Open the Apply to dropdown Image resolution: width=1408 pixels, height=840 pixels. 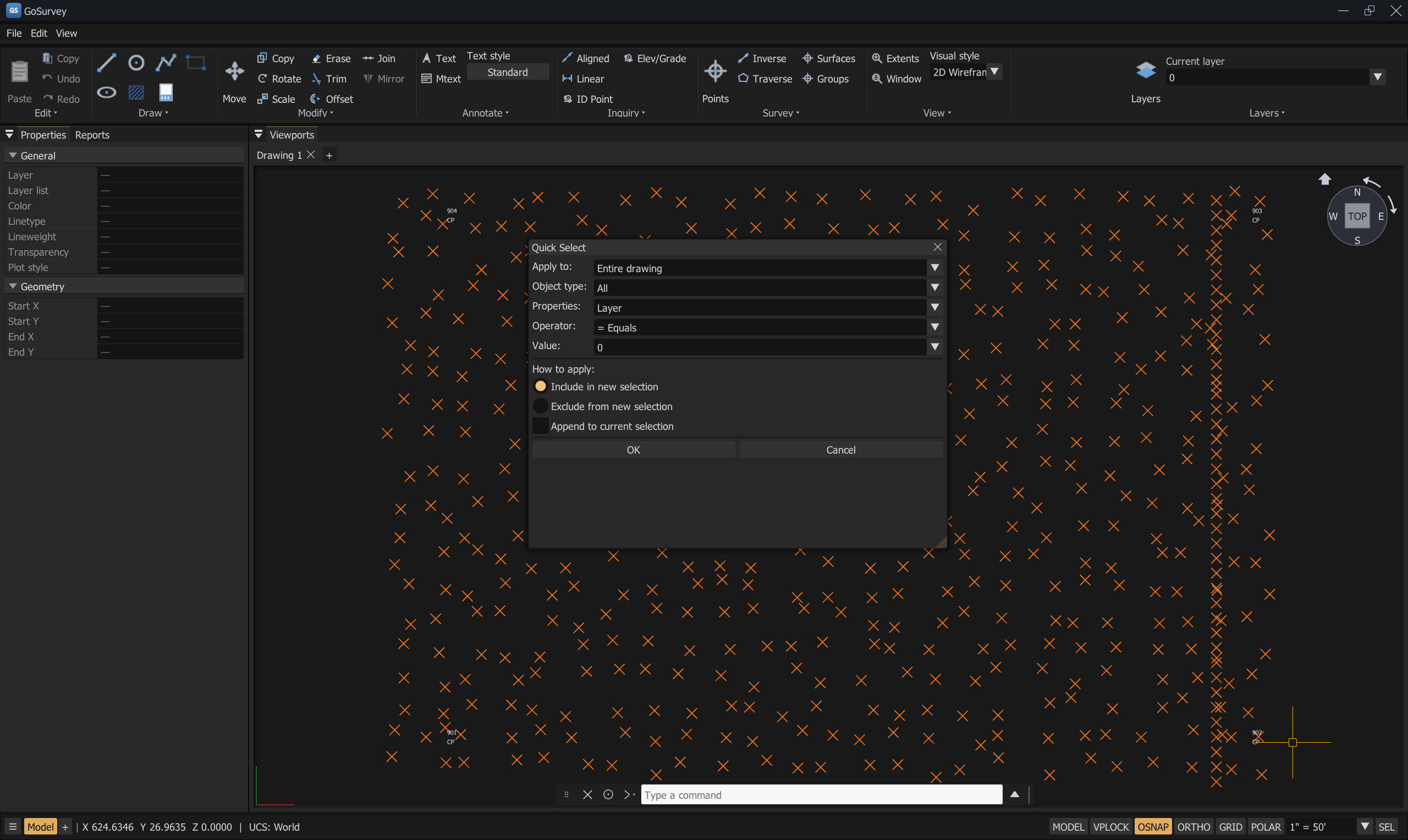pyautogui.click(x=768, y=268)
